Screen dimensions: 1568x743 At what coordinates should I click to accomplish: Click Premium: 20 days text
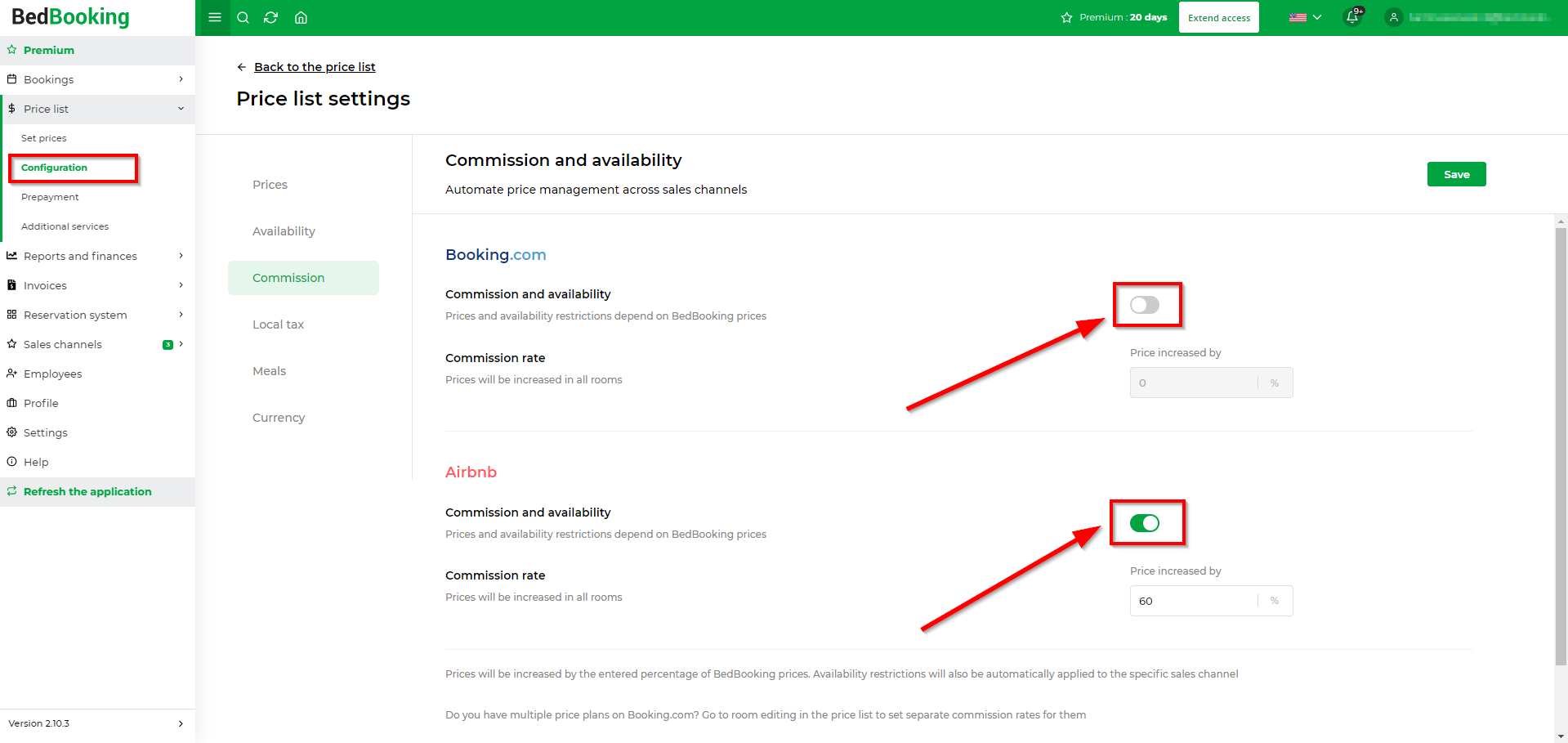tap(1123, 17)
